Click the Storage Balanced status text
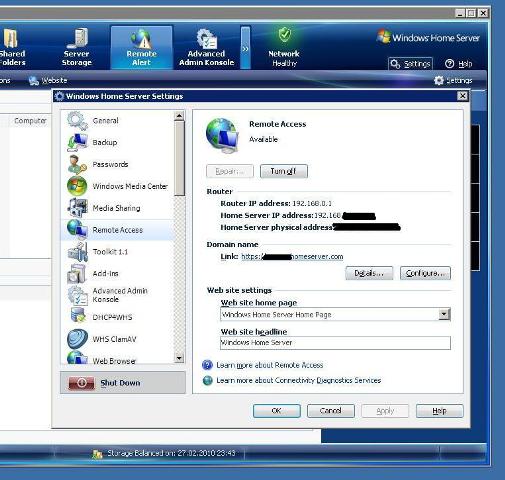The width and height of the screenshot is (505, 480). pos(171,453)
